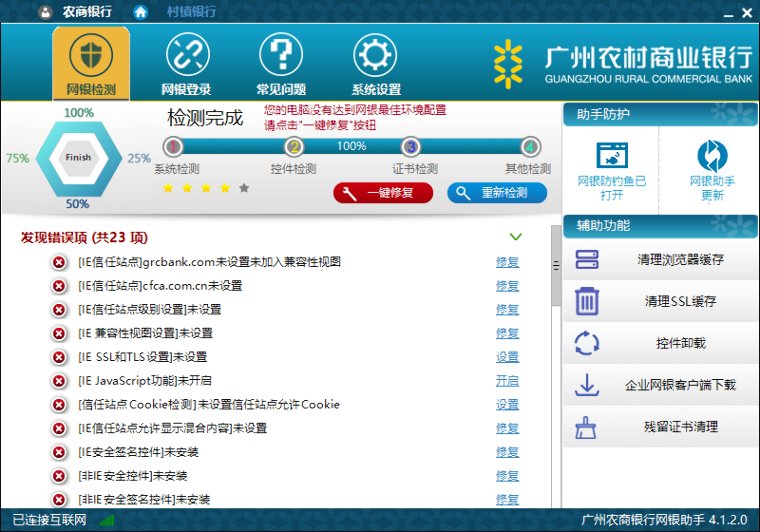Click step 4 其他检测 marker

(x=531, y=146)
